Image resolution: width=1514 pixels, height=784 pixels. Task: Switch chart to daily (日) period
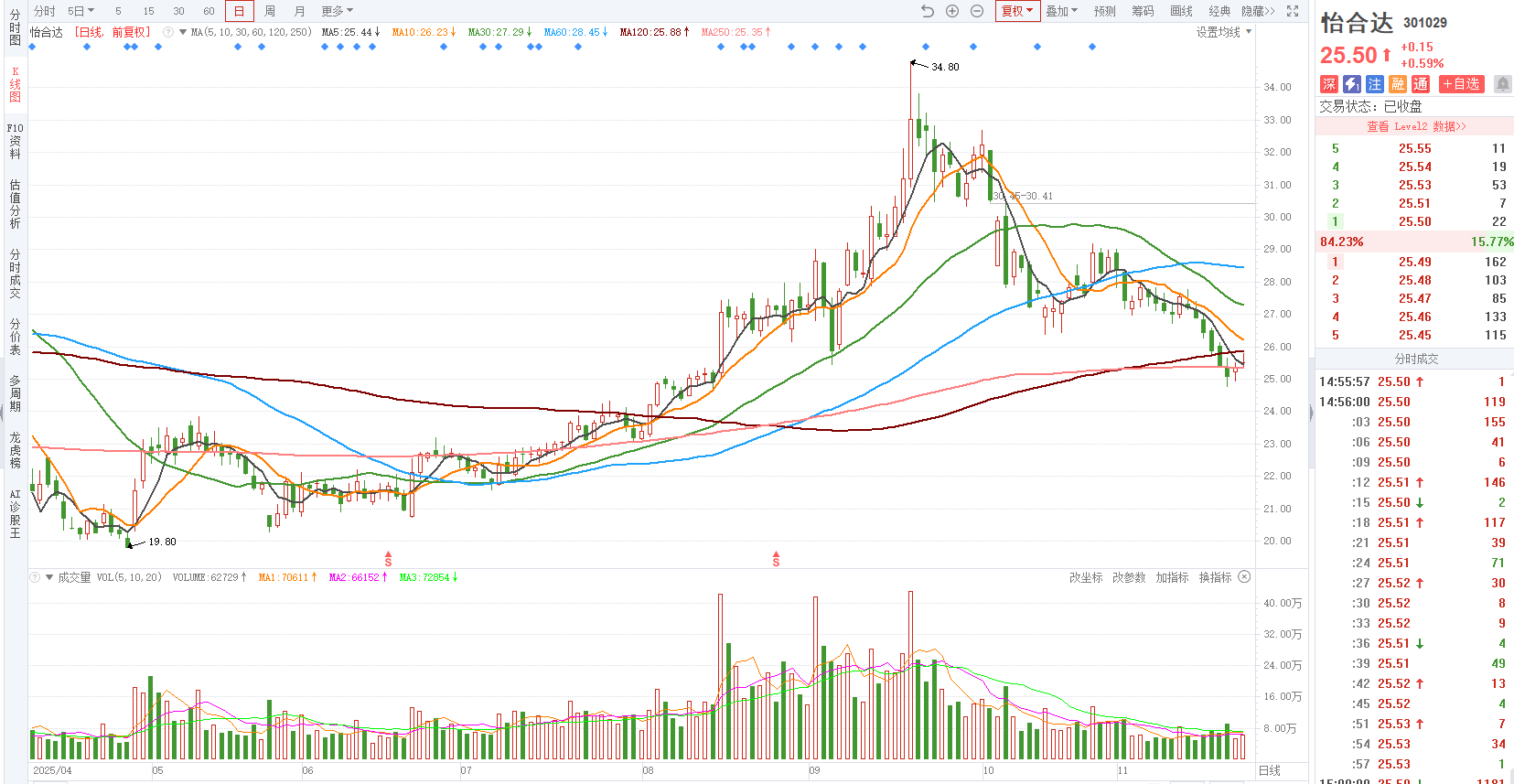coord(239,11)
